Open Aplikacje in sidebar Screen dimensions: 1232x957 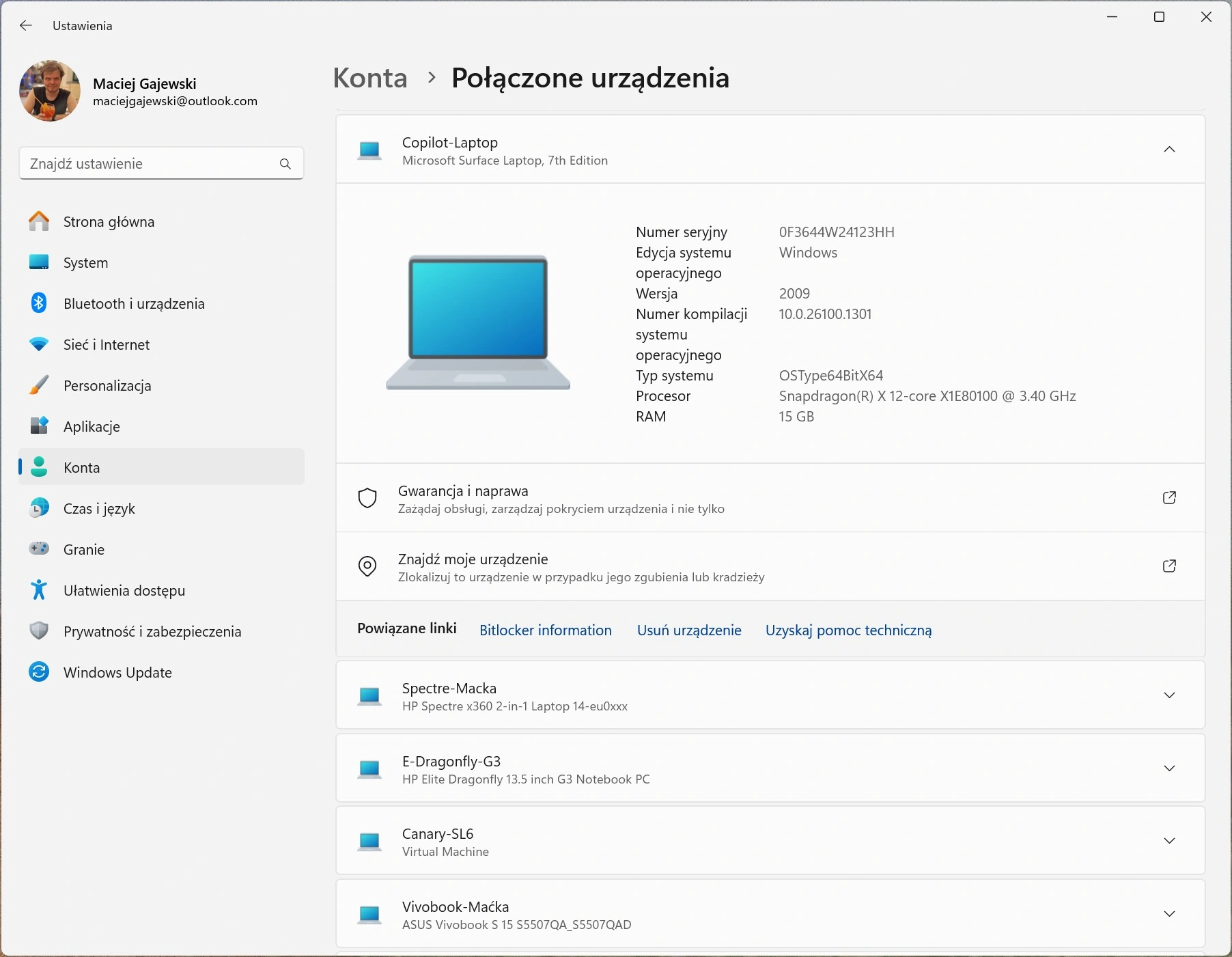tap(161, 426)
